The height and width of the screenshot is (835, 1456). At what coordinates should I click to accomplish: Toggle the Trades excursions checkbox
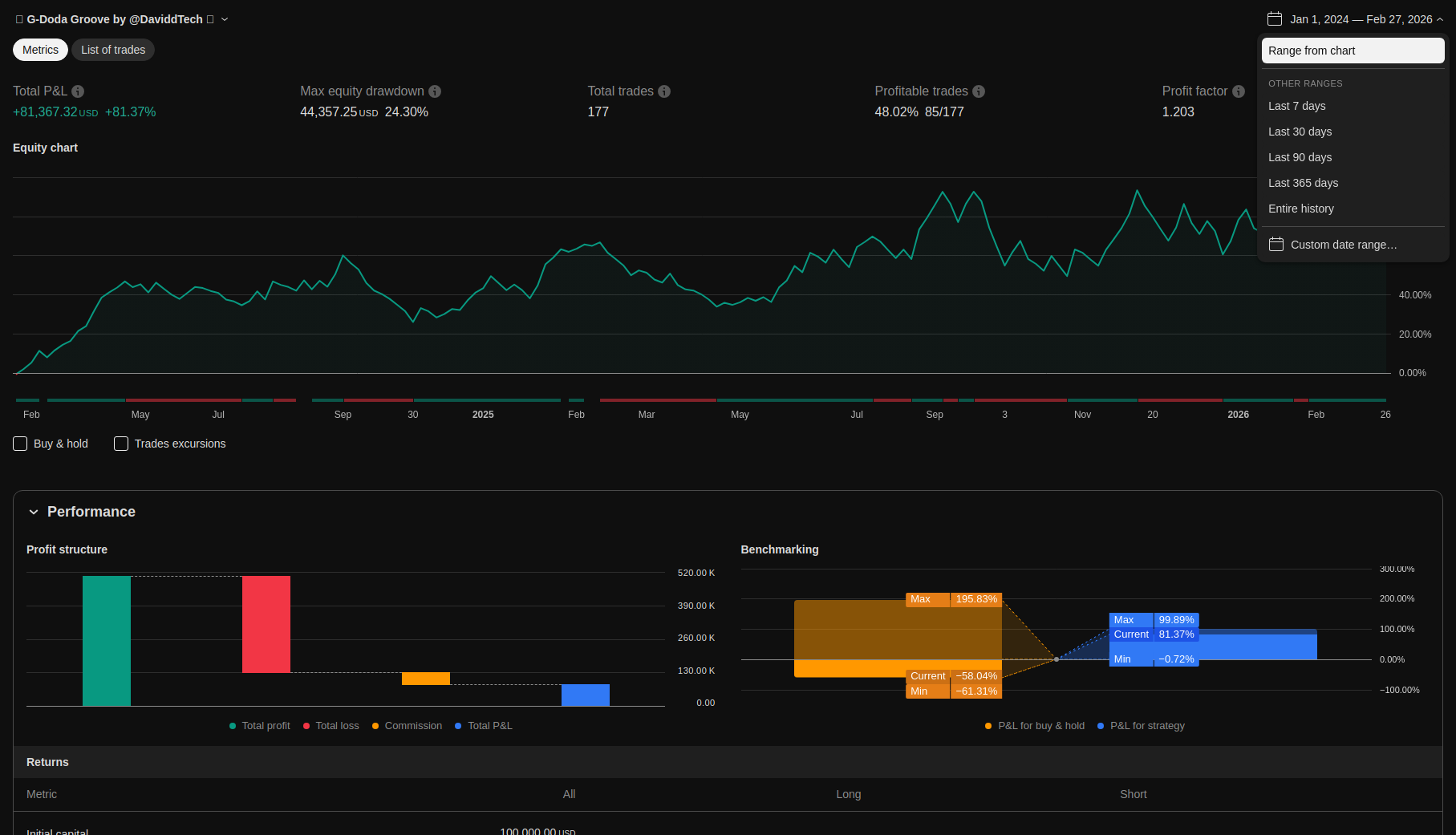[121, 444]
